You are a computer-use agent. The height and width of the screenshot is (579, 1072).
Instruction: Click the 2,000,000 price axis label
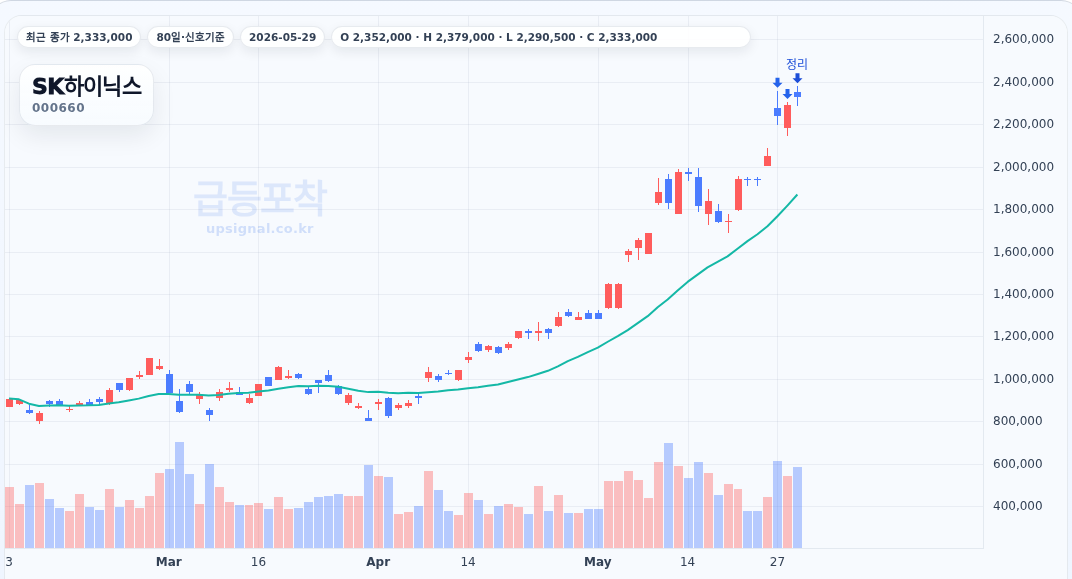click(x=1023, y=167)
